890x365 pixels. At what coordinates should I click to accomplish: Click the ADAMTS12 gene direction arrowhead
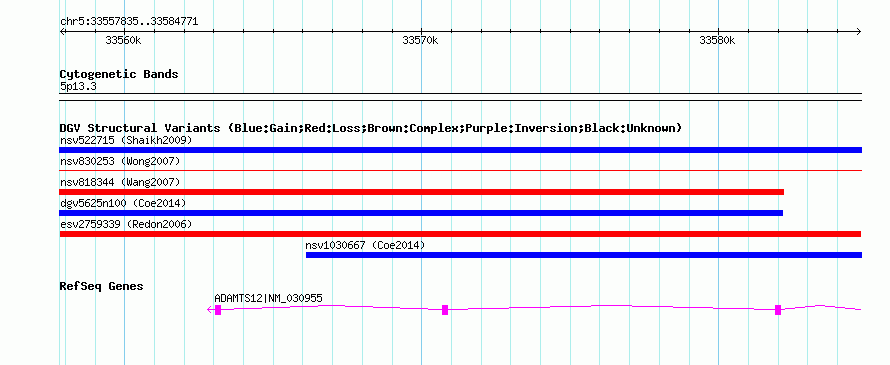(210, 309)
